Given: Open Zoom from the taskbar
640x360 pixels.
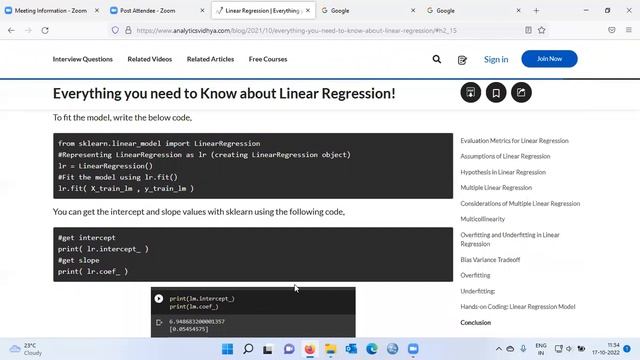Looking at the screenshot, I should click(x=413, y=349).
